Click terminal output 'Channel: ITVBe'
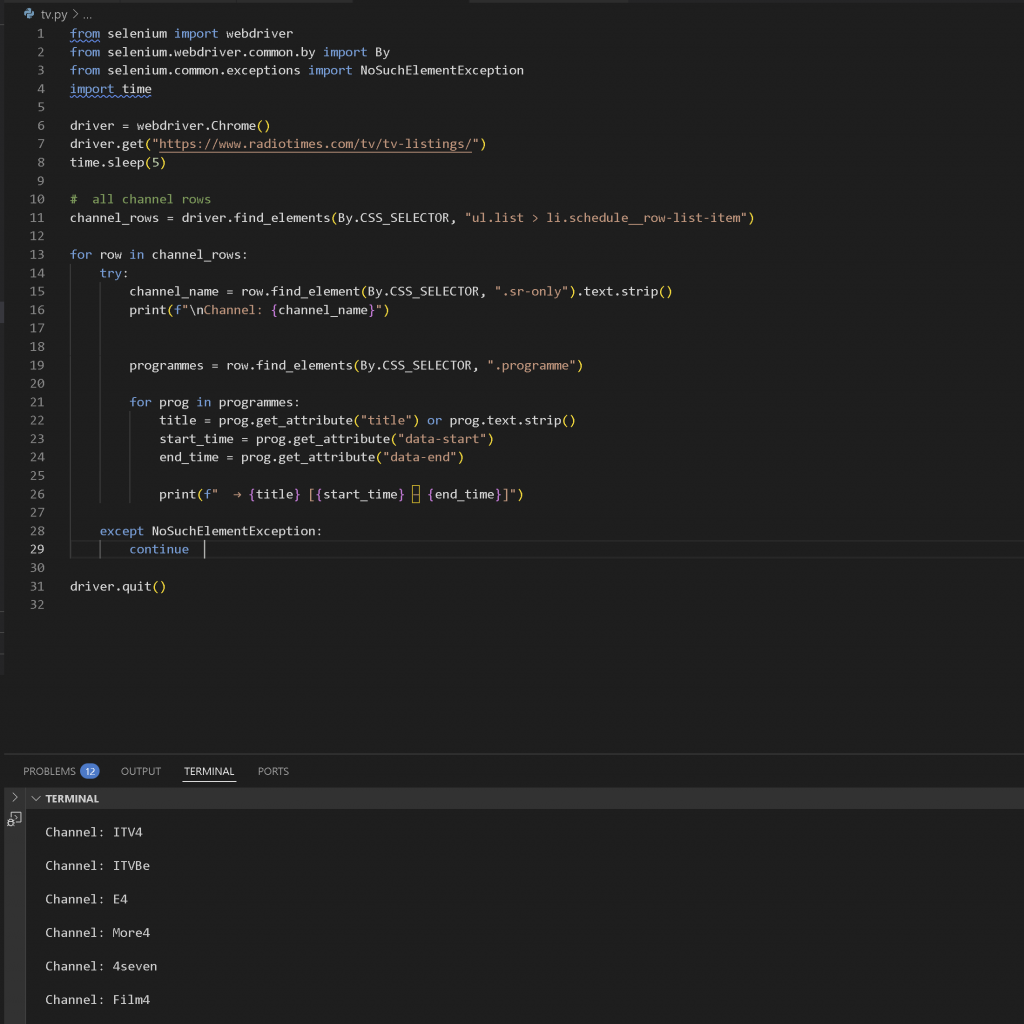The width and height of the screenshot is (1024, 1024). [97, 866]
